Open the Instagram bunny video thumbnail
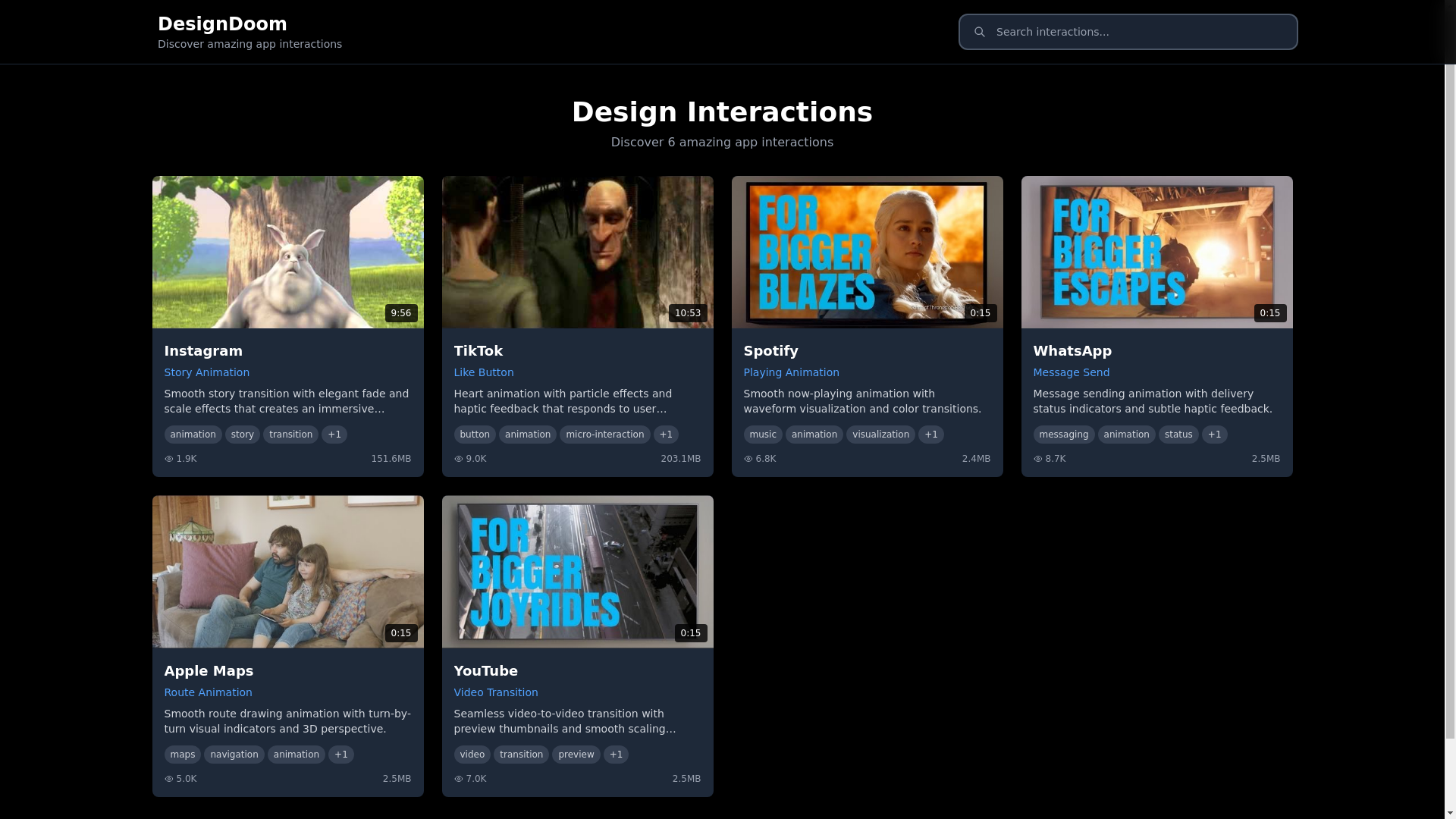The image size is (1456, 819). point(288,253)
